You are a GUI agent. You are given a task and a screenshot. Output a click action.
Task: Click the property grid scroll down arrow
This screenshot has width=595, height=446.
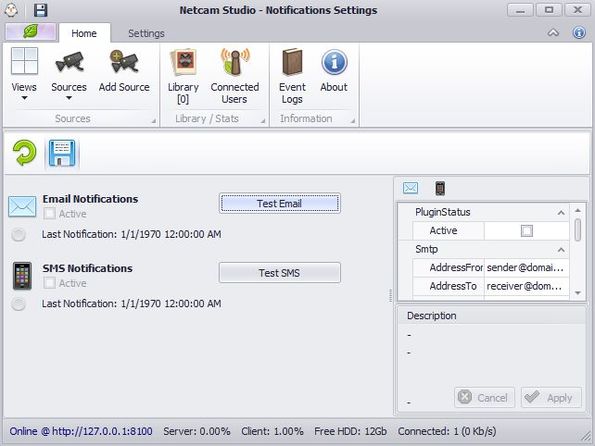click(x=578, y=293)
